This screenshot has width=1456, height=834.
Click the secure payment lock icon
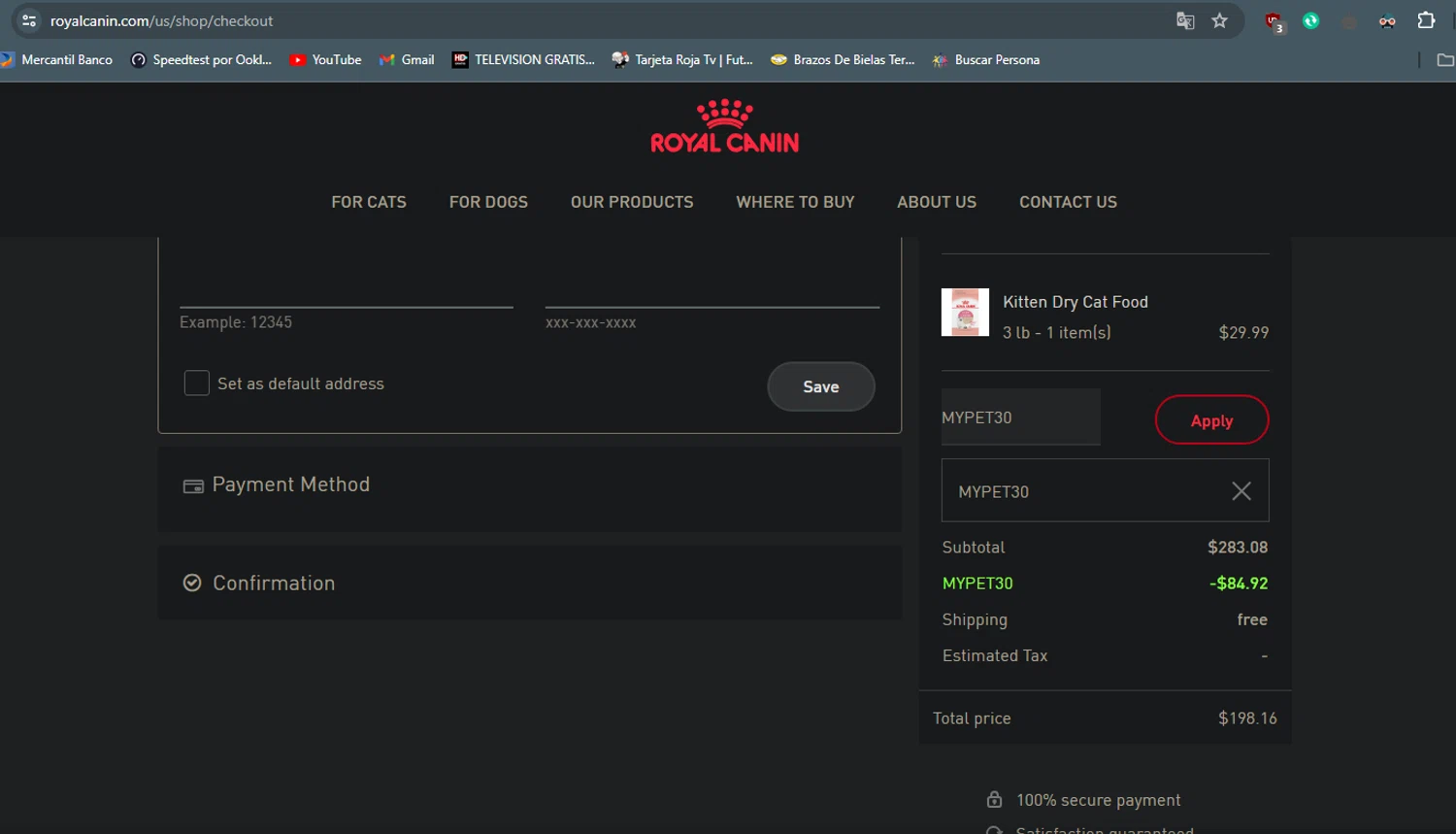point(994,799)
